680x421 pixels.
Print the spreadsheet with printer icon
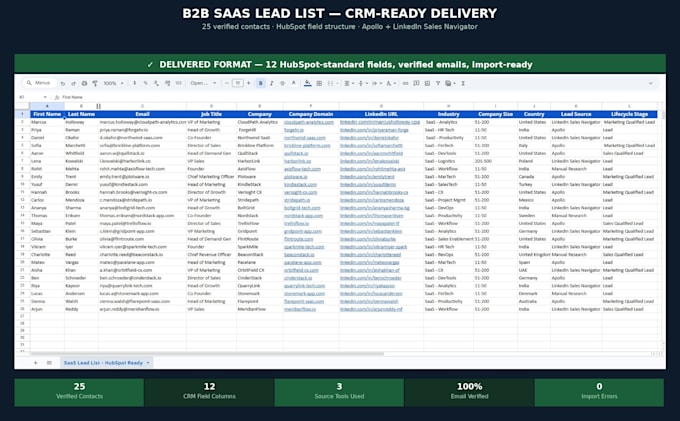tap(84, 83)
